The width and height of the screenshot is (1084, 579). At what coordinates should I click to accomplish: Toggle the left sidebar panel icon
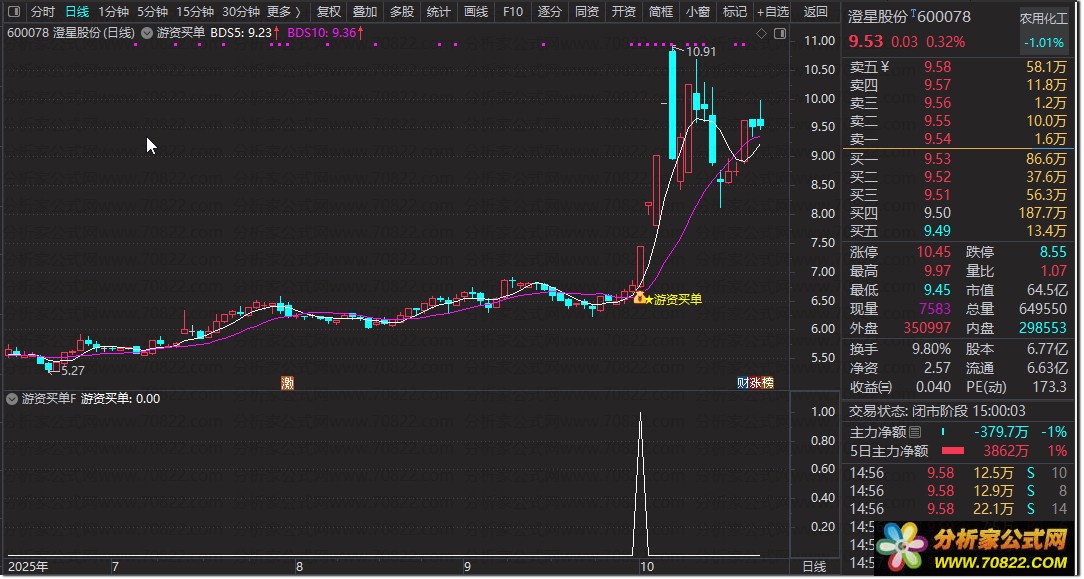[13, 12]
